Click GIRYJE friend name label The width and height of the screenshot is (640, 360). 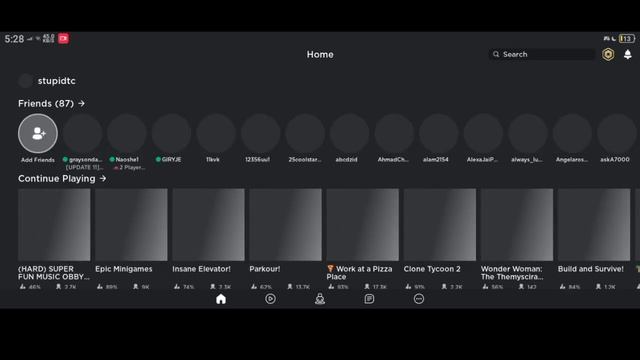click(x=171, y=160)
